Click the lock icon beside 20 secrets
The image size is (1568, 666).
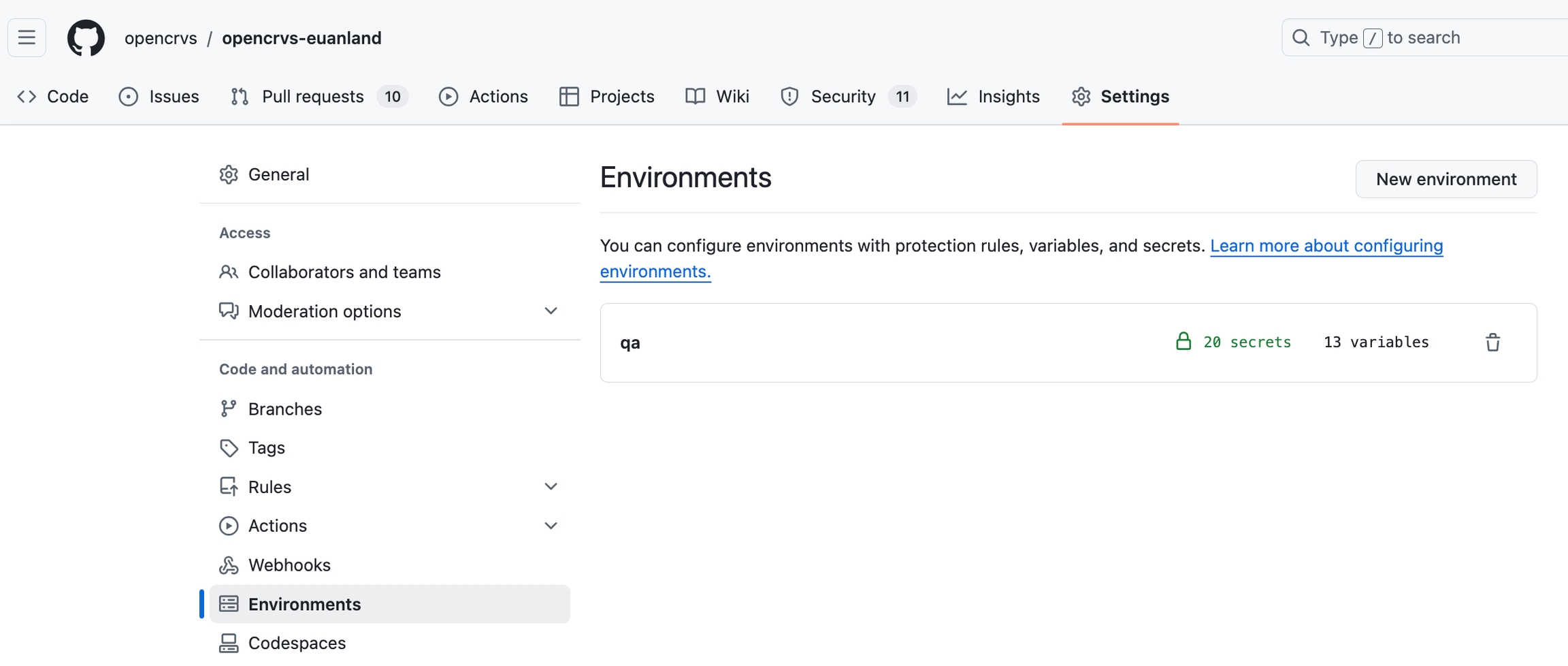1183,342
